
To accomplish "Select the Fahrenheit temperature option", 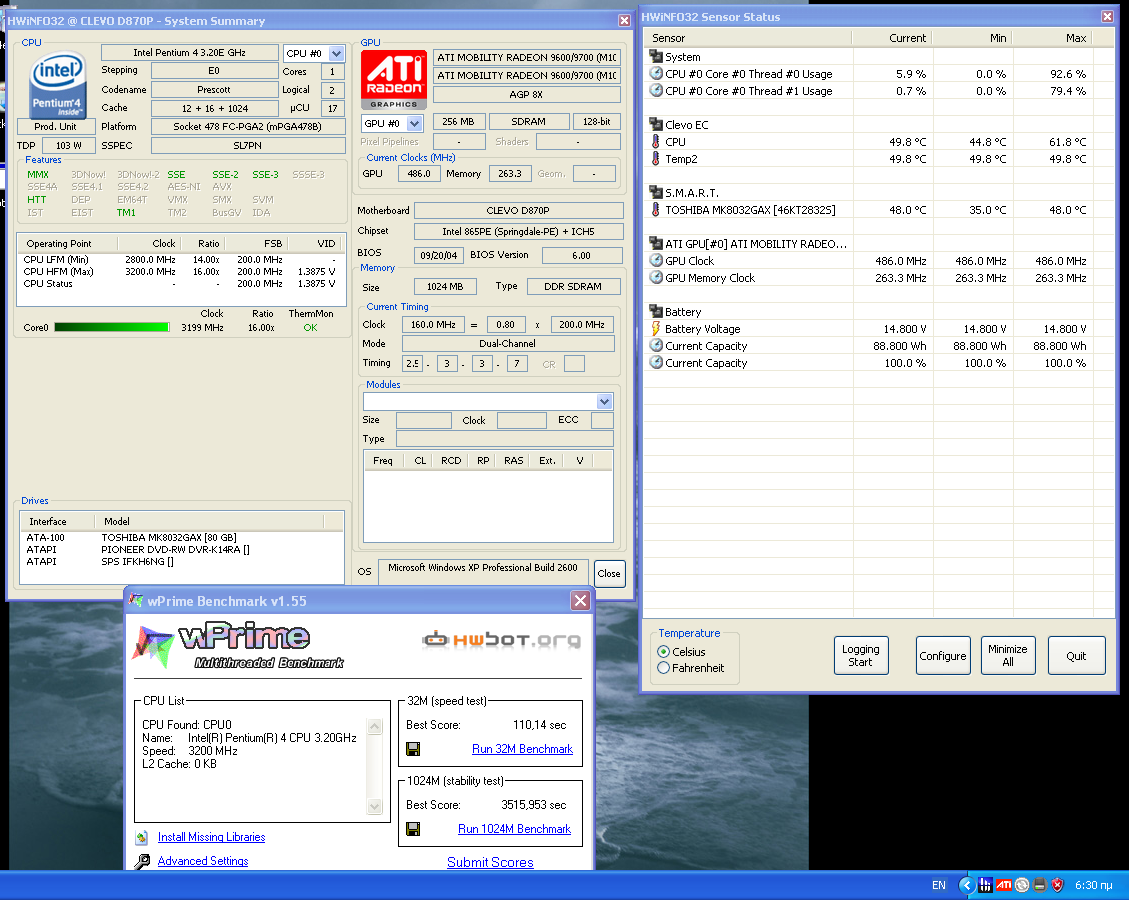I will pyautogui.click(x=691, y=668).
